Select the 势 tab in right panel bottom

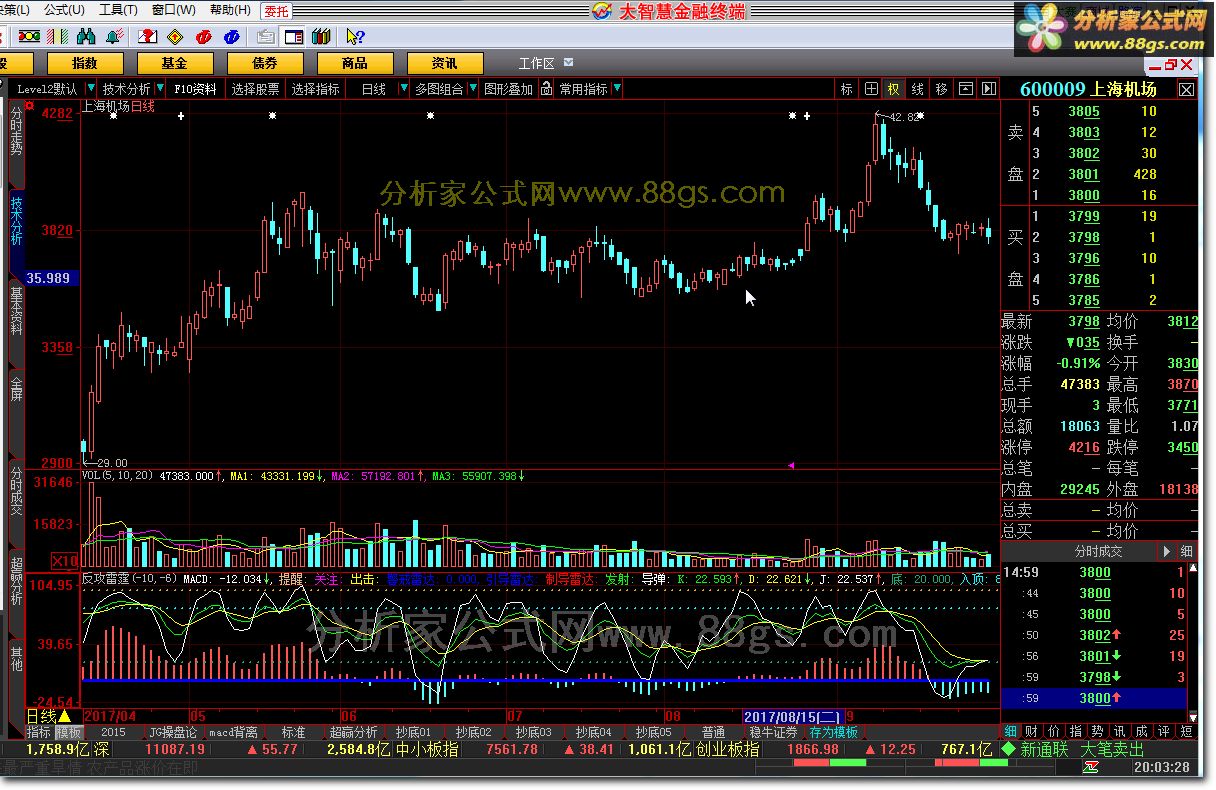click(1098, 732)
